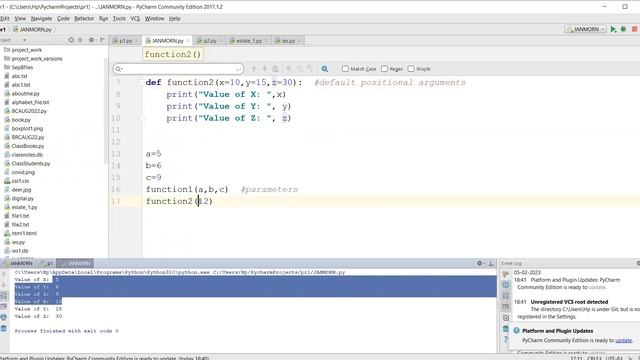Hide the Project panel with the pin icon
The height and width of the screenshot is (360, 640).
(102, 40)
